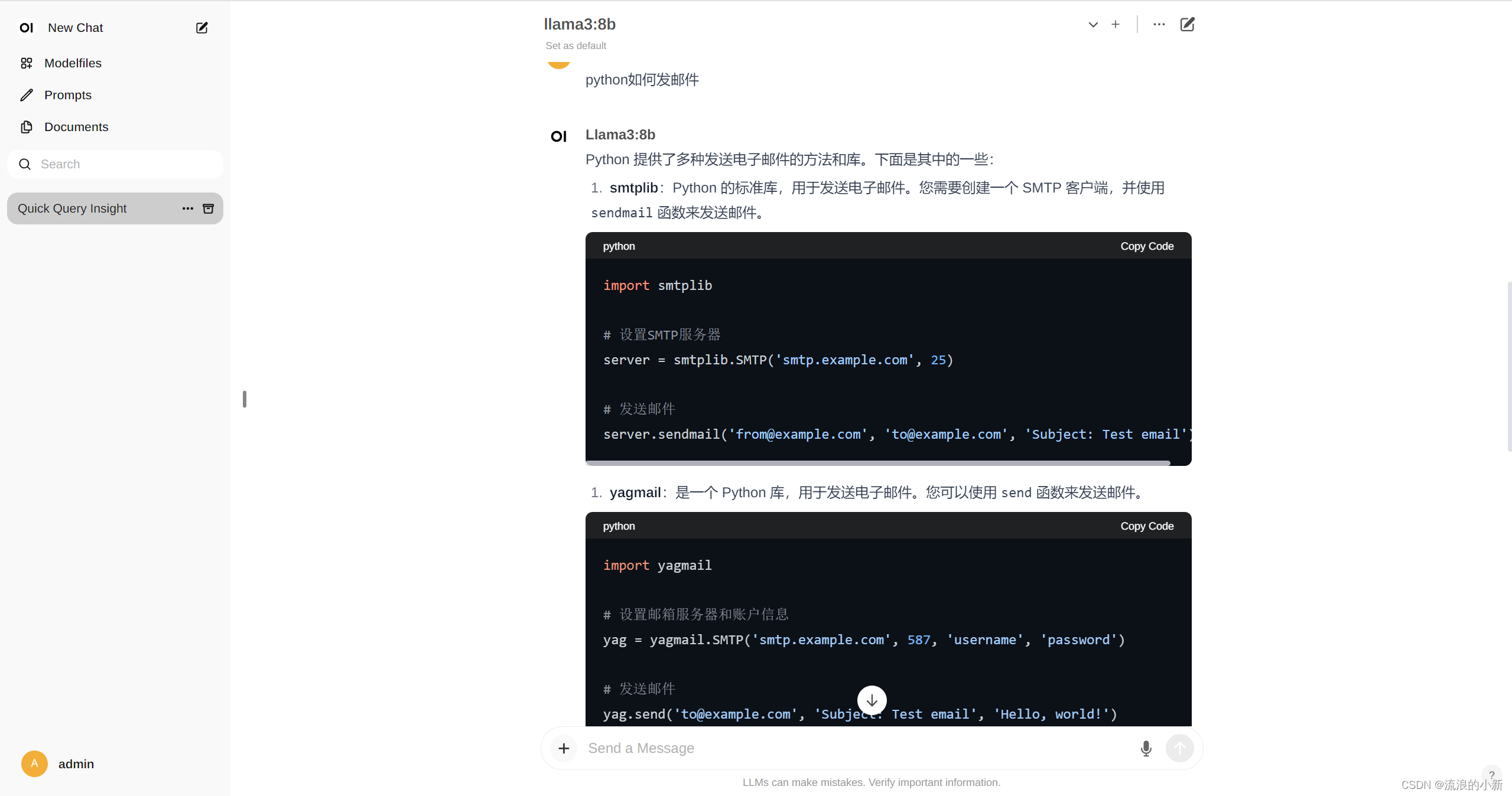This screenshot has height=796, width=1512.
Task: Click the delete/trash icon beside Quick Query Insight
Action: [x=208, y=208]
